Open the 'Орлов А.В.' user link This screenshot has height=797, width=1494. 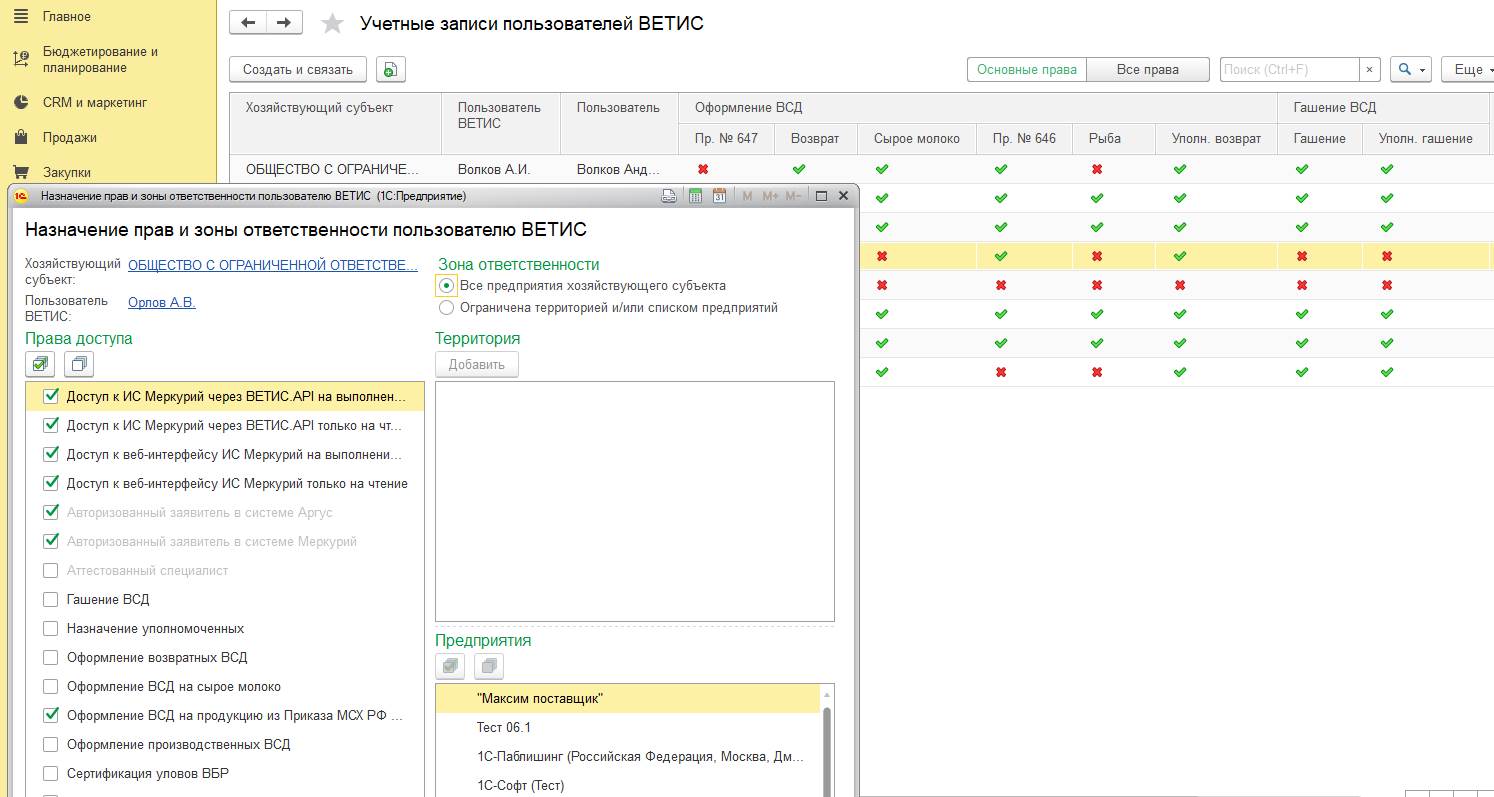coord(162,302)
